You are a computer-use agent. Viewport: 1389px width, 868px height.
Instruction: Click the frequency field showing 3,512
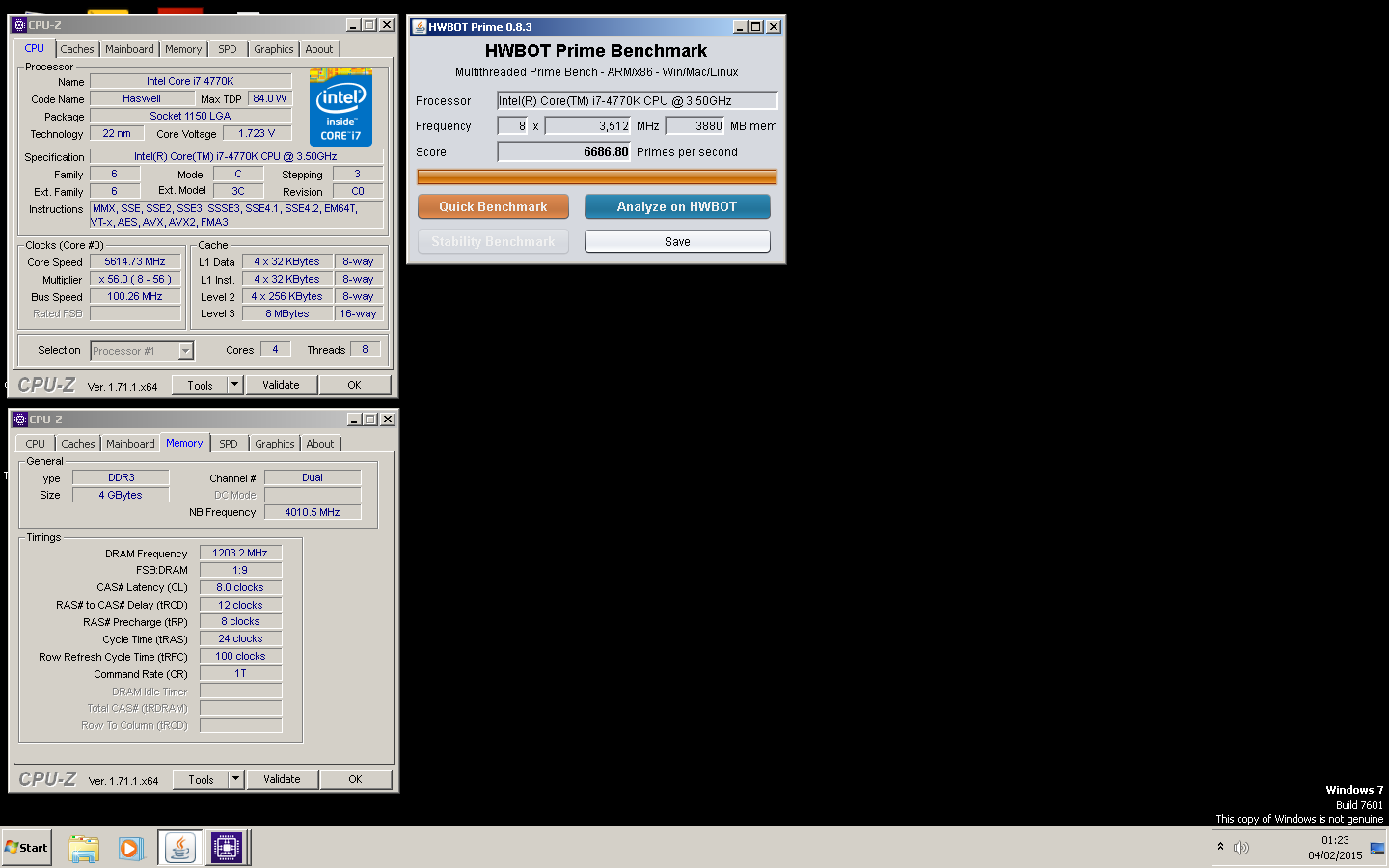(x=588, y=125)
